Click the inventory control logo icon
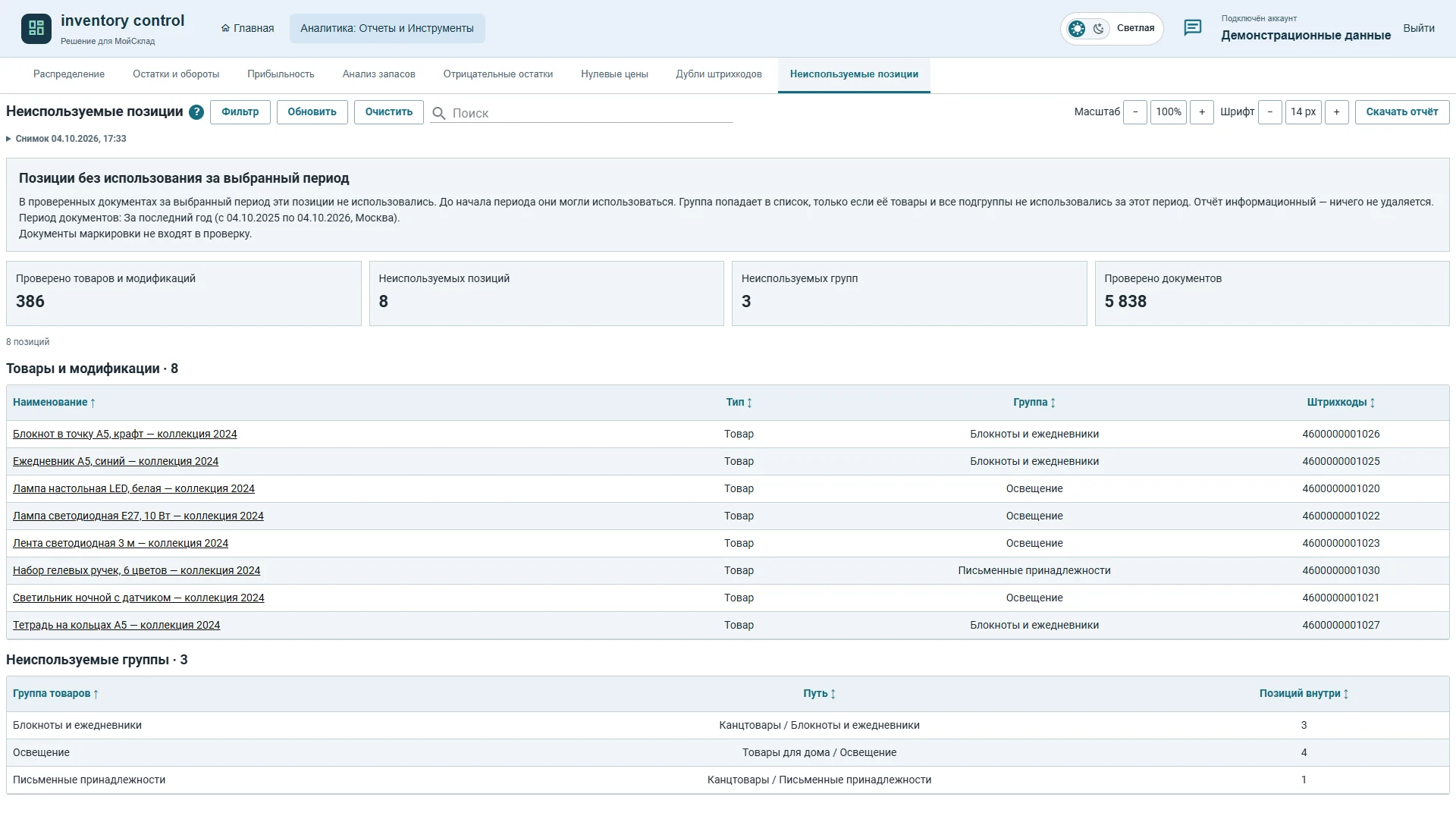This screenshot has width=1456, height=819. 36,29
